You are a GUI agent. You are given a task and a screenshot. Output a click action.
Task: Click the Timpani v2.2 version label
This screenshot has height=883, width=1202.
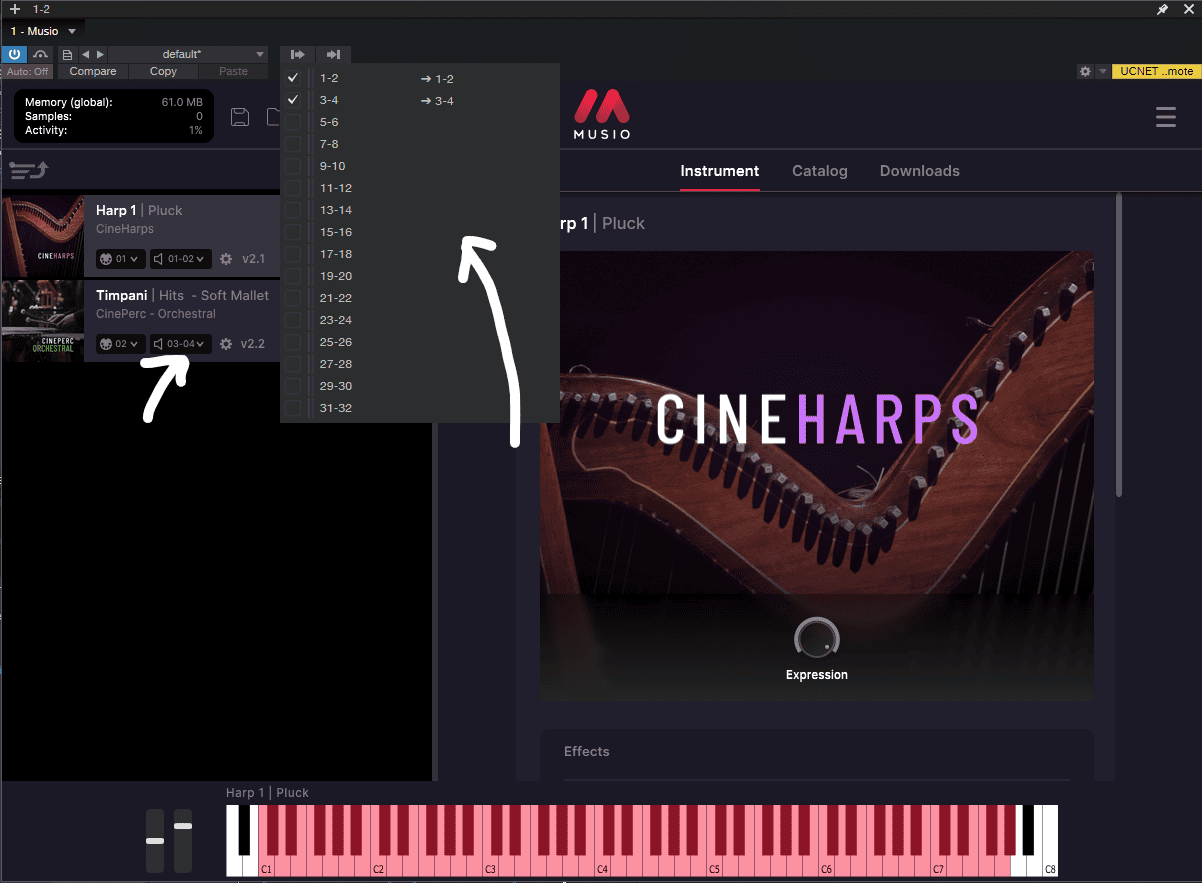pos(253,344)
